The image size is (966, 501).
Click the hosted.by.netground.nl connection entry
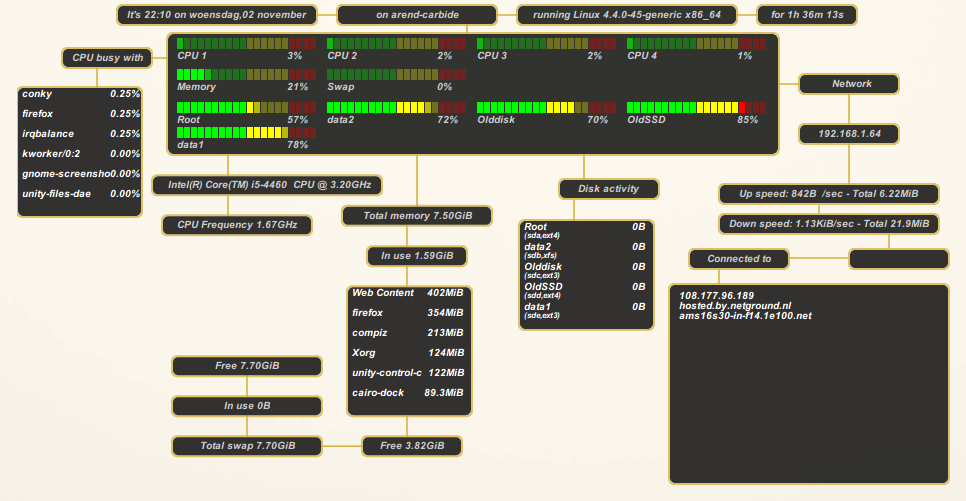click(735, 306)
